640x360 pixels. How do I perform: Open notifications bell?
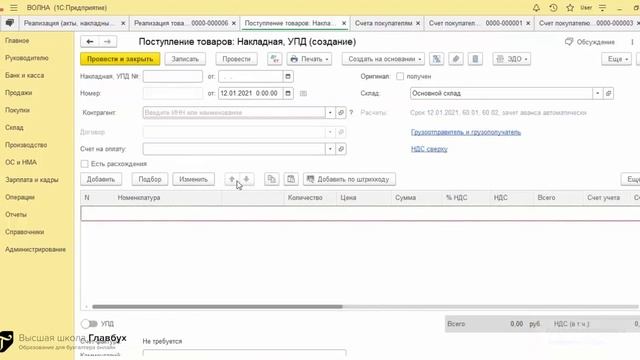click(x=536, y=8)
